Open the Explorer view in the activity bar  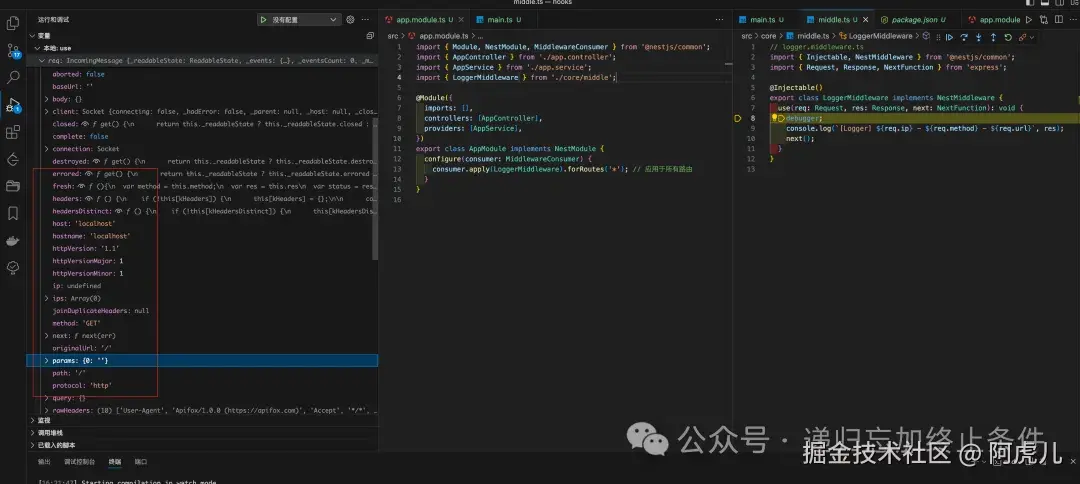pos(12,23)
